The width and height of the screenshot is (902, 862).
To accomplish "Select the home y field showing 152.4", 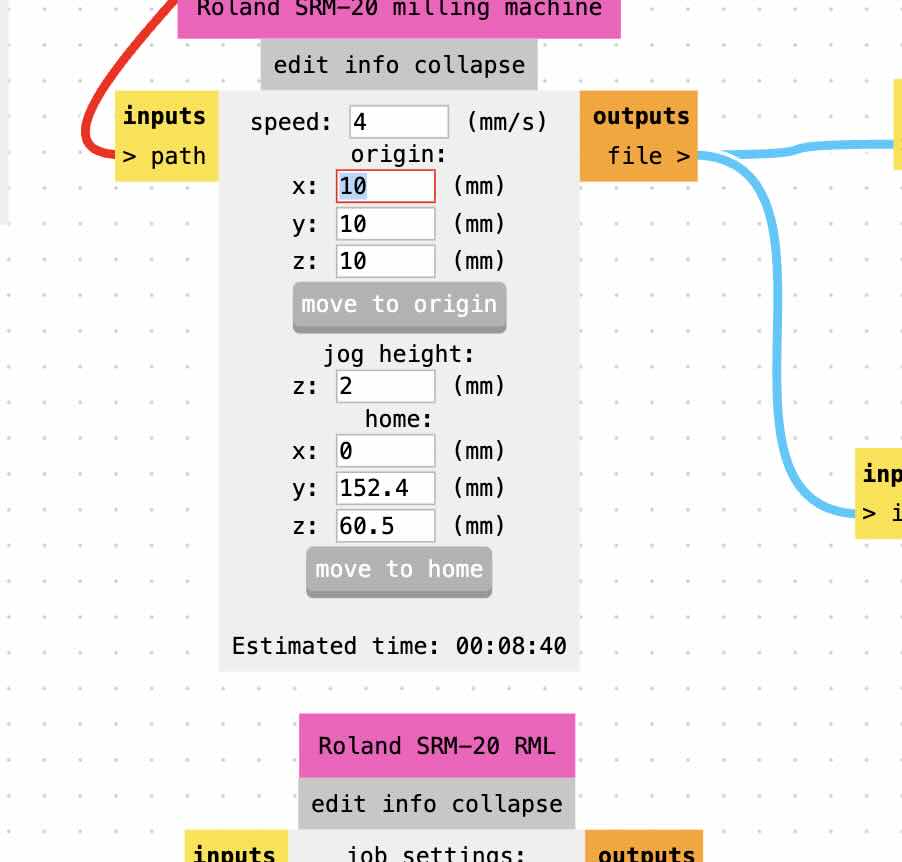I will [385, 487].
